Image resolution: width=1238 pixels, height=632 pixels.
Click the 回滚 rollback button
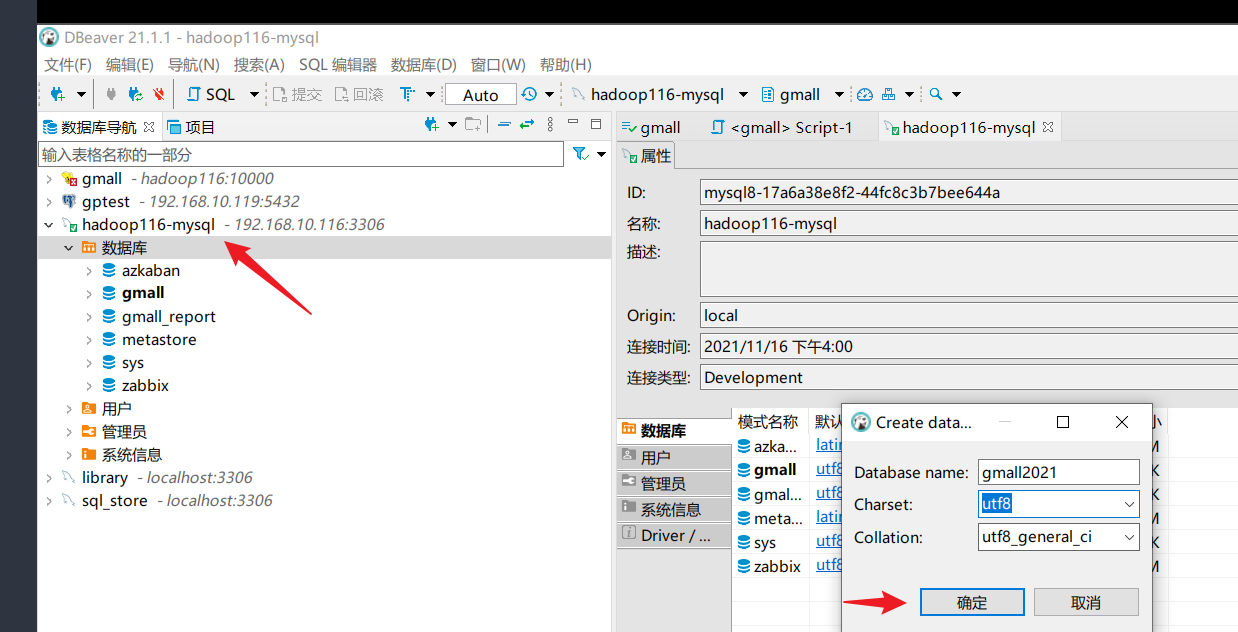358,94
